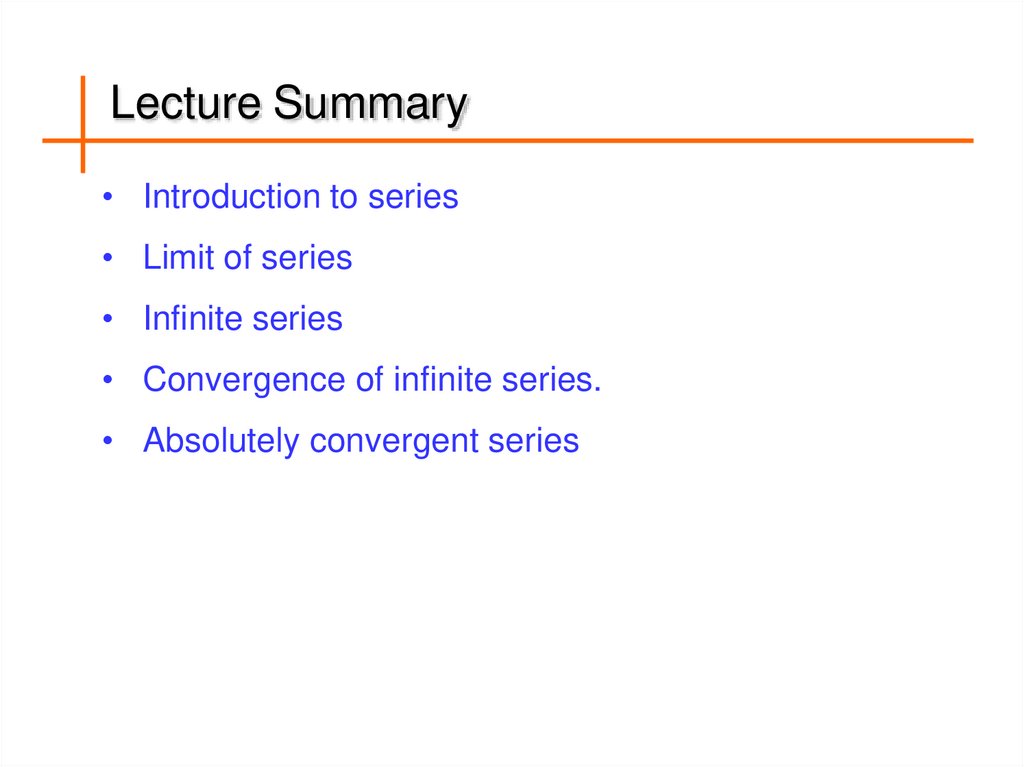Select the "Introduction to series" bullet text

tap(300, 197)
